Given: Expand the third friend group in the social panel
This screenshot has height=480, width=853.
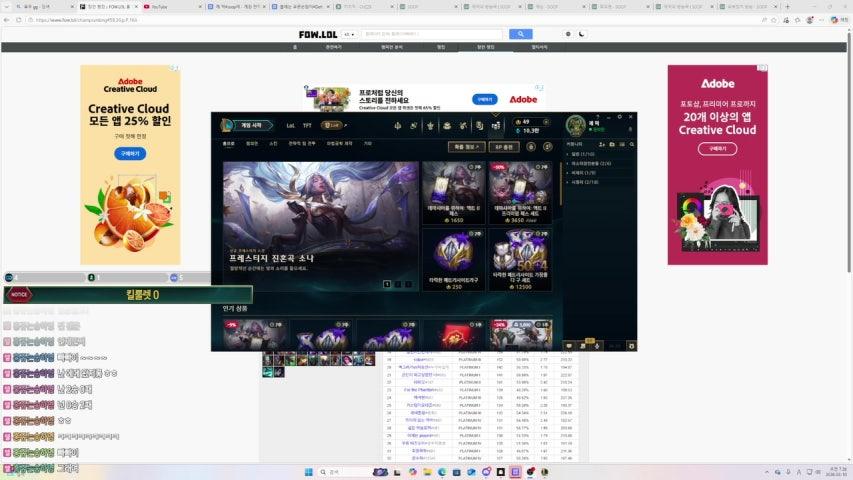Looking at the screenshot, I should coord(581,173).
